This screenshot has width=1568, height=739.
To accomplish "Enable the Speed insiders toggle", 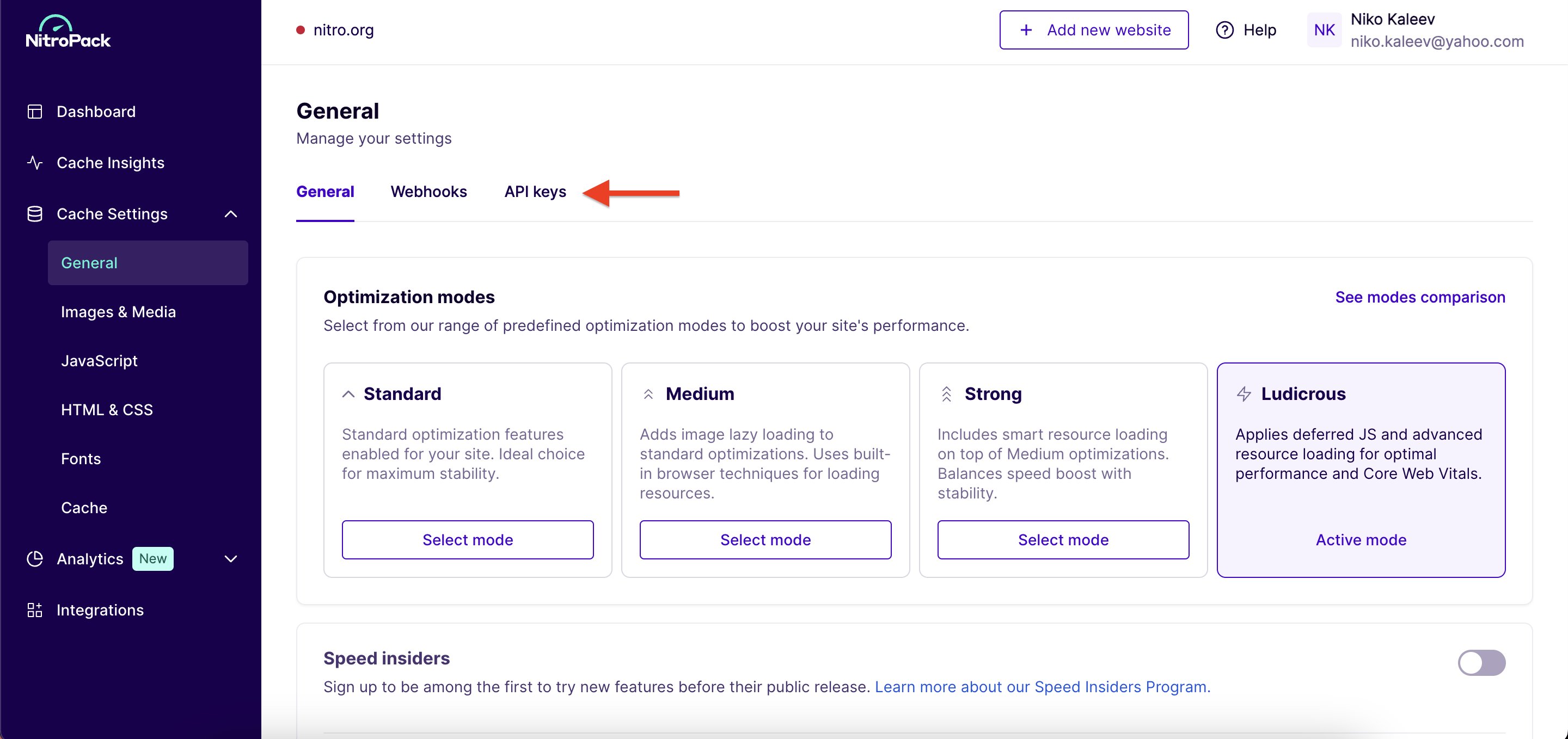I will point(1481,662).
